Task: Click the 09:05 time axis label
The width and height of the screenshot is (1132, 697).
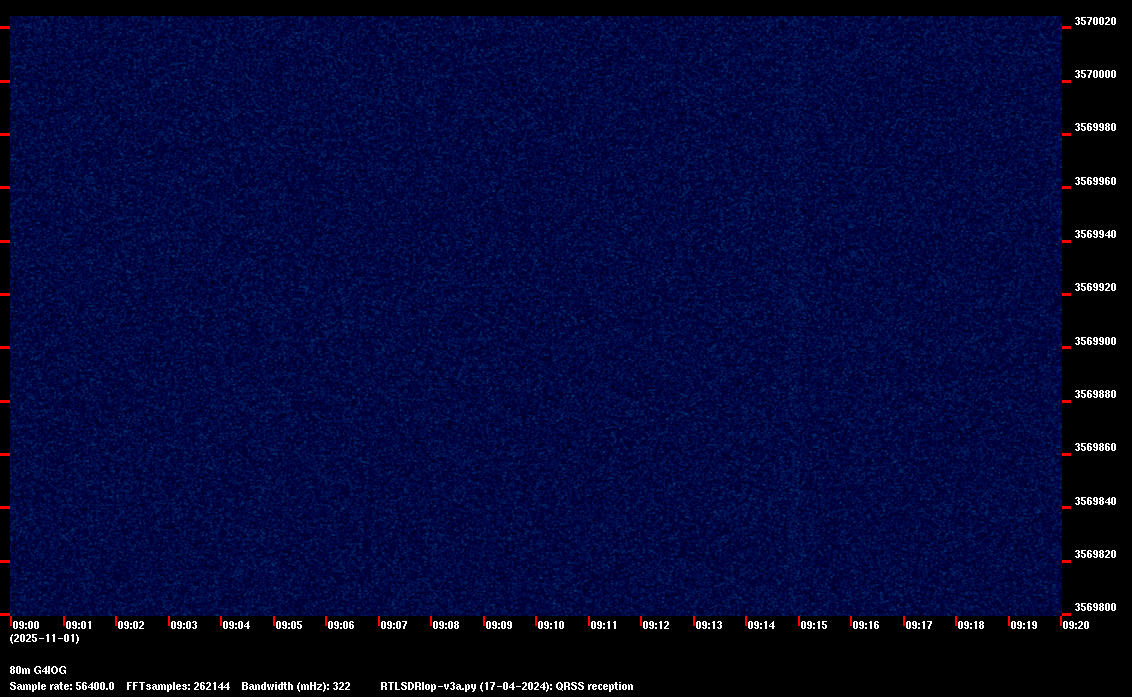Action: point(289,625)
